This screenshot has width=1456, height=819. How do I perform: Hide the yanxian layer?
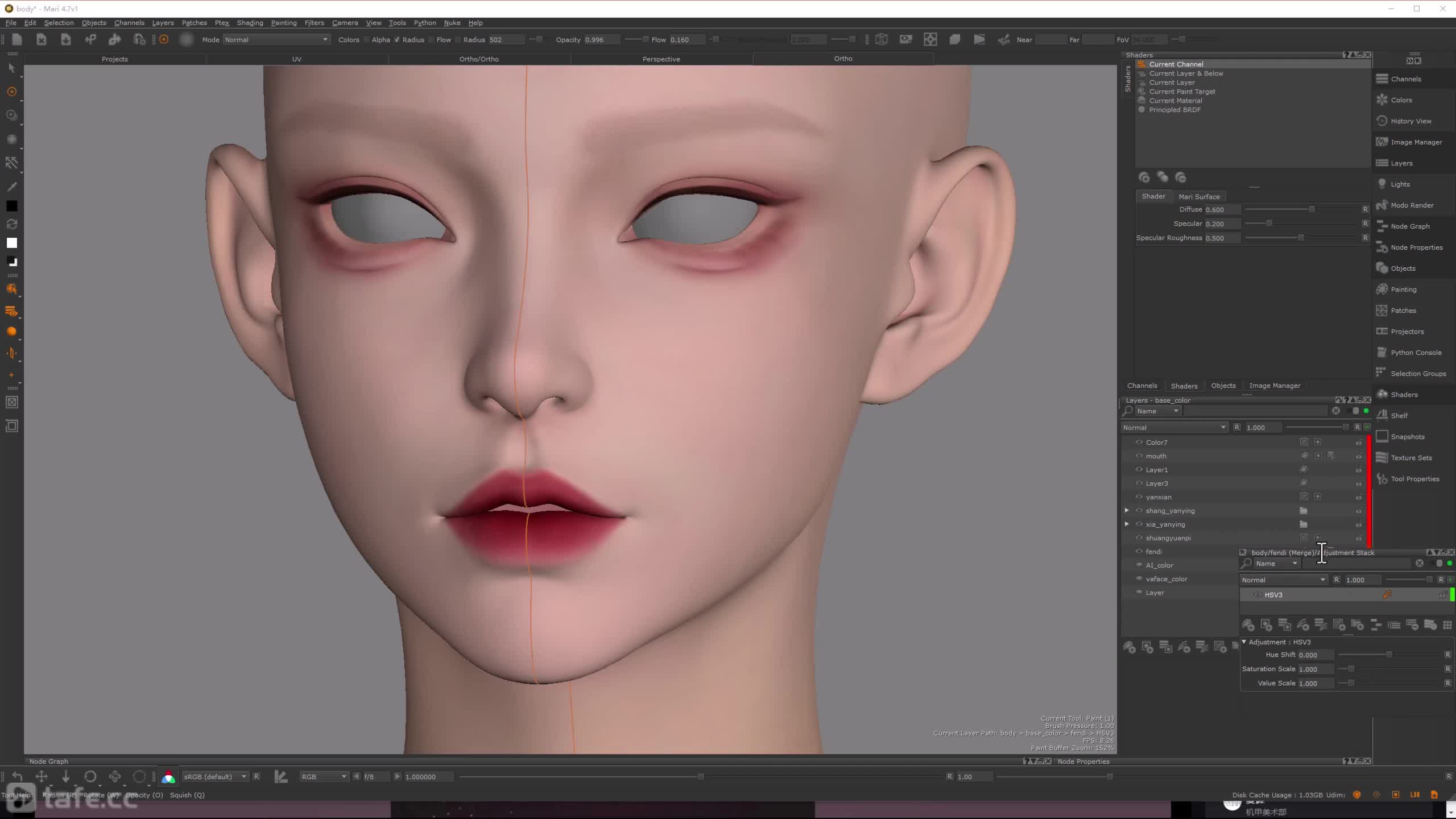1139,497
